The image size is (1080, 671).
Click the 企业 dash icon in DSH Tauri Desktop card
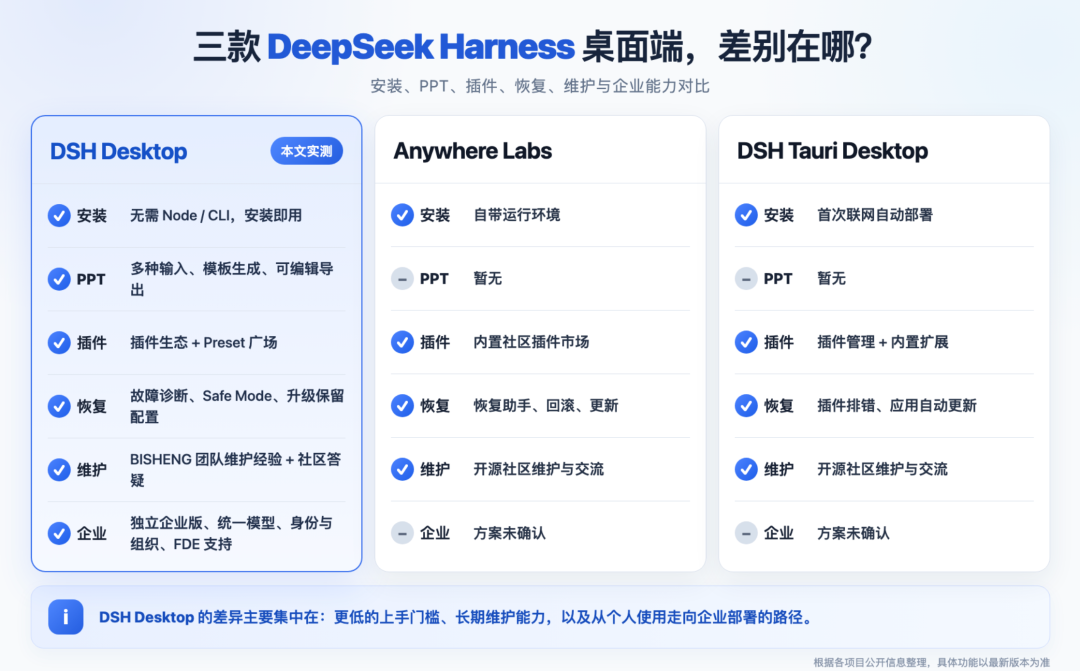coord(746,533)
